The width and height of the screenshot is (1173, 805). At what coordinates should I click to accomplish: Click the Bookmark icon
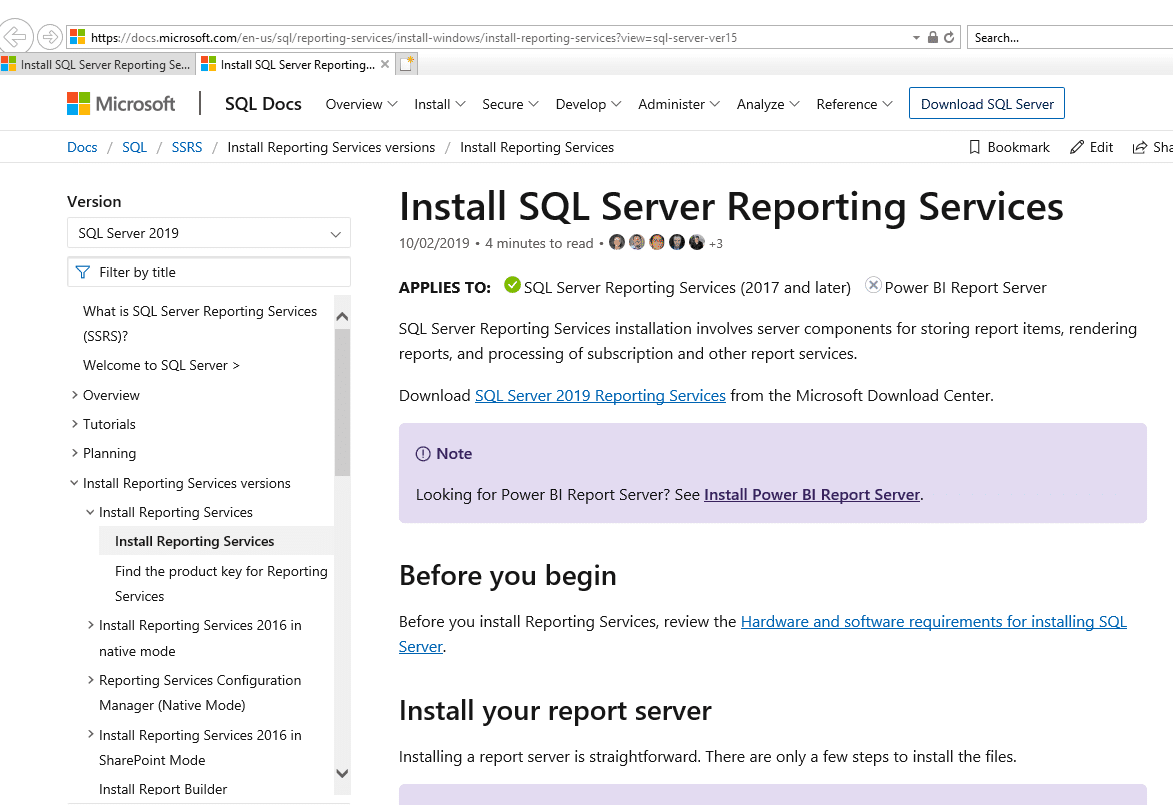975,147
